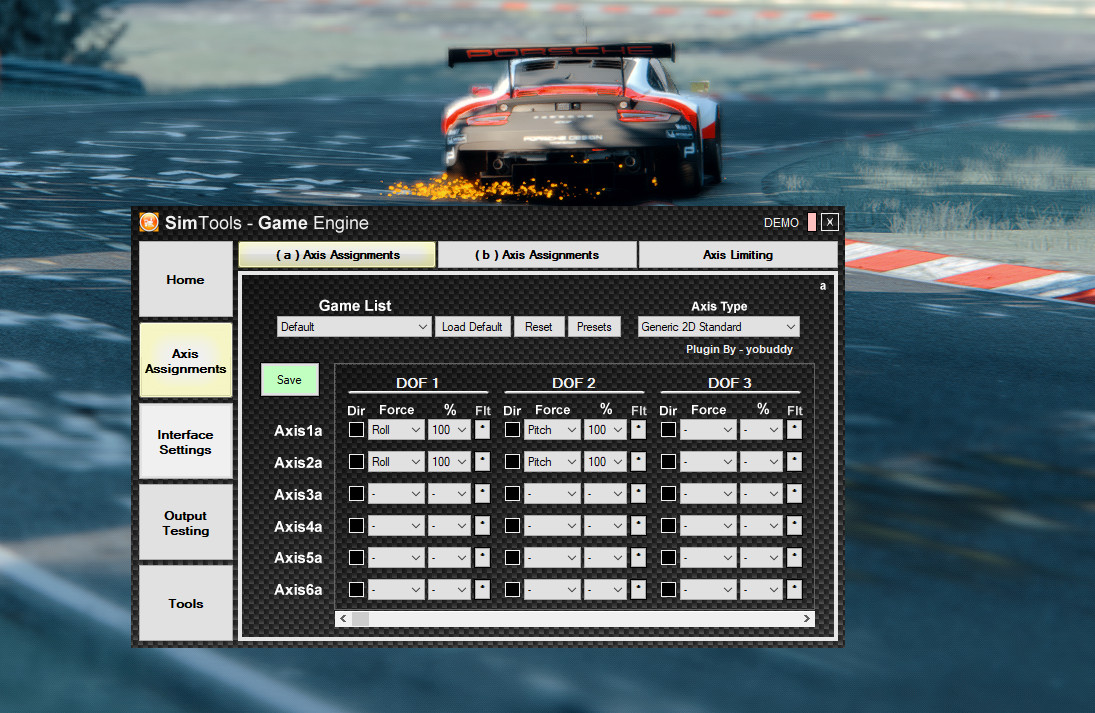This screenshot has height=713, width=1095.
Task: Open Axis1a DOF 1 percent dropdown
Action: (x=449, y=429)
